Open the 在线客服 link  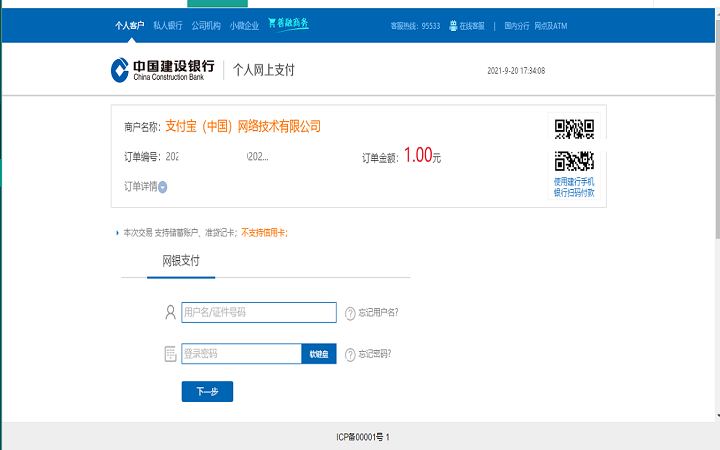tap(472, 26)
